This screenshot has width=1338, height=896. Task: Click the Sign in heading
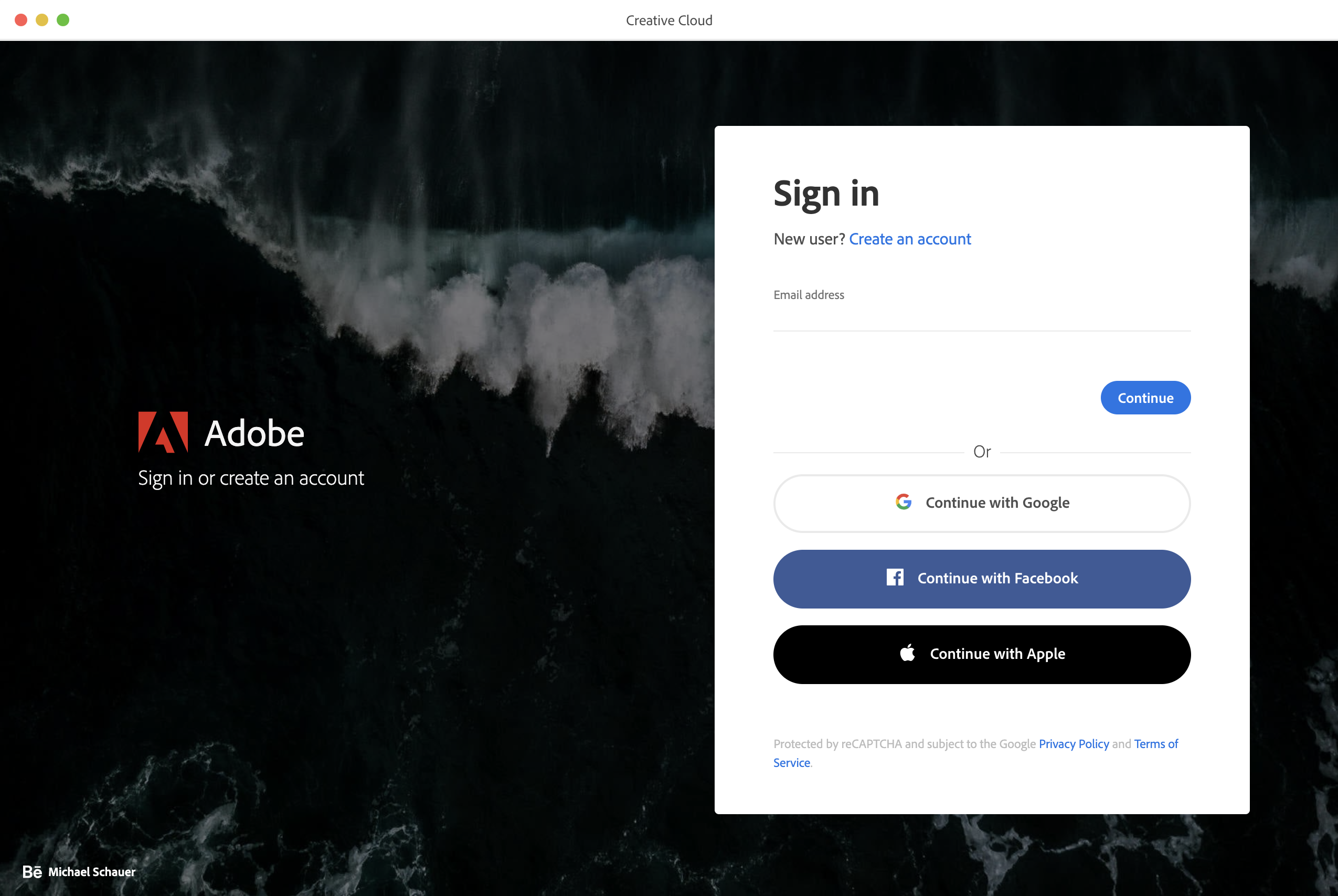pyautogui.click(x=826, y=194)
